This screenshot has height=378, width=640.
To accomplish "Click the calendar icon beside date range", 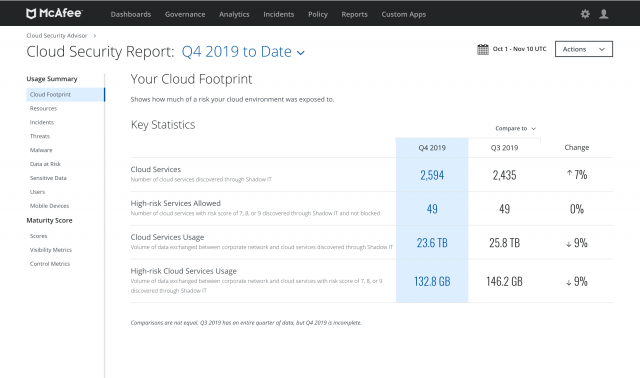I will point(483,49).
